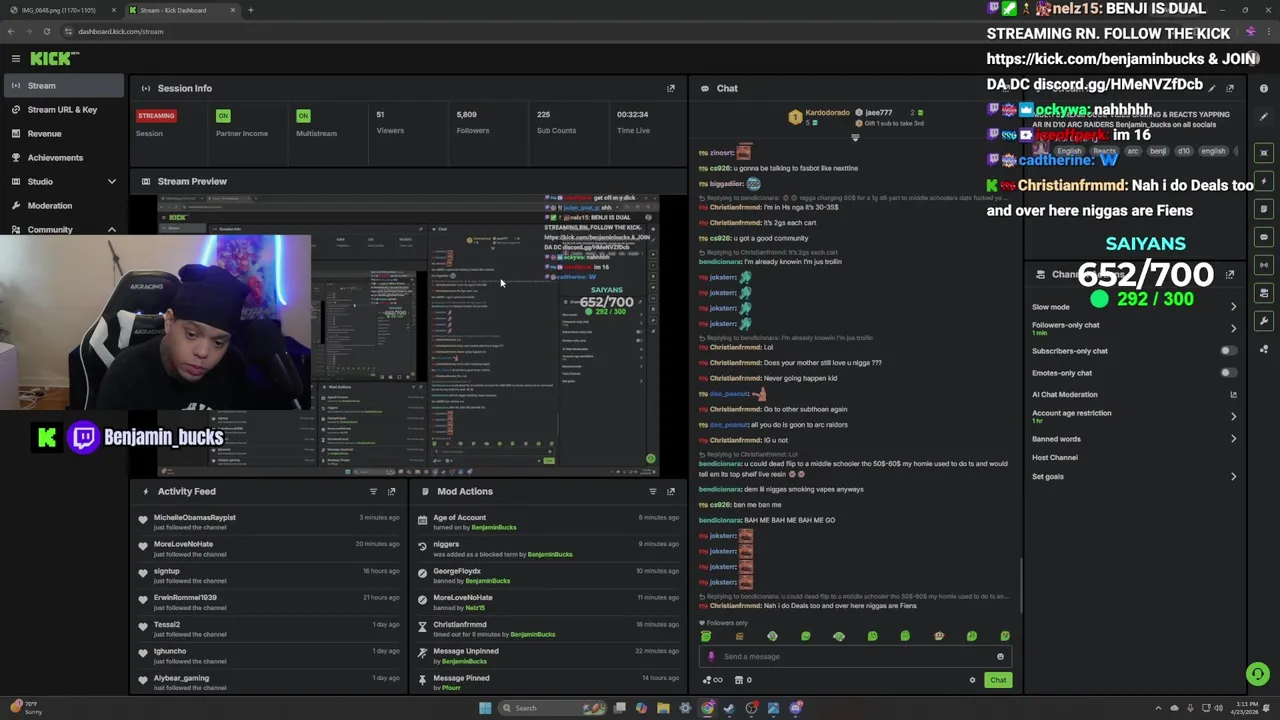
Task: Open the hamburger menu next to Kick logo
Action: (x=16, y=59)
